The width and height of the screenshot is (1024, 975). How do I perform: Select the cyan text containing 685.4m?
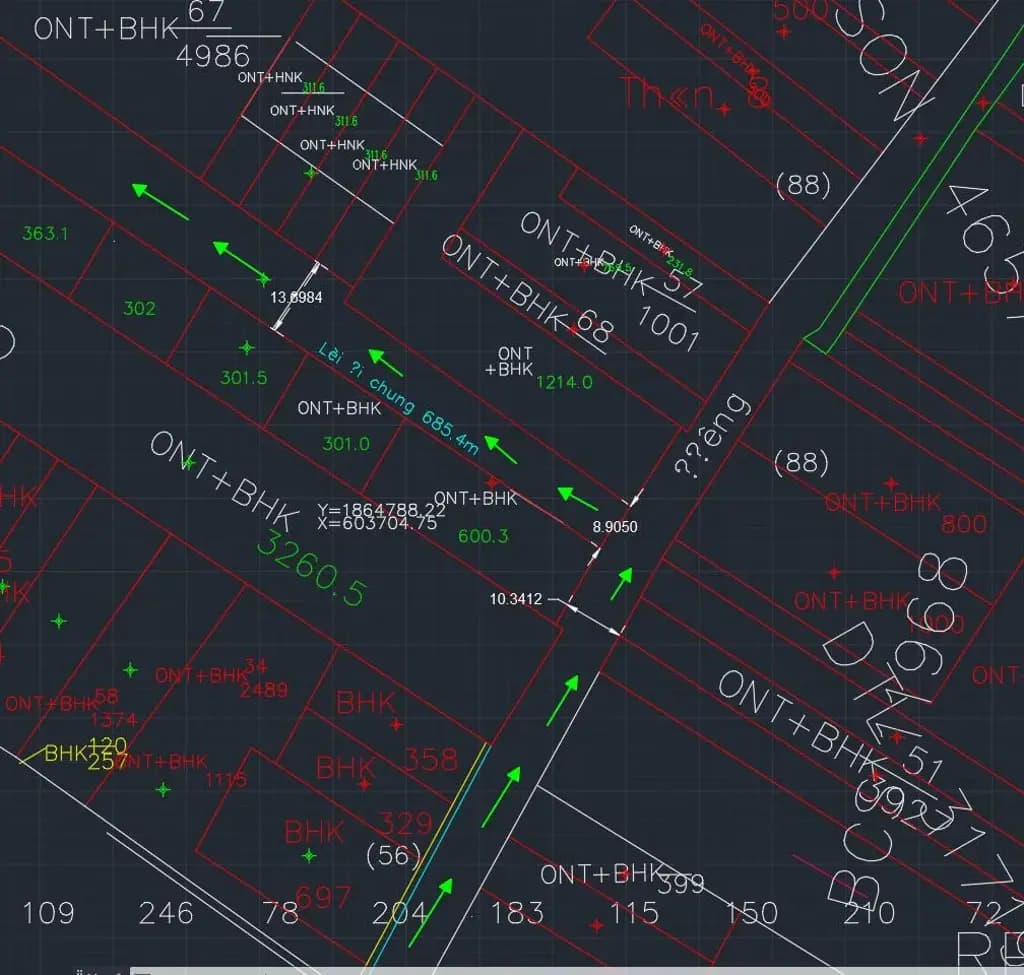pos(399,398)
